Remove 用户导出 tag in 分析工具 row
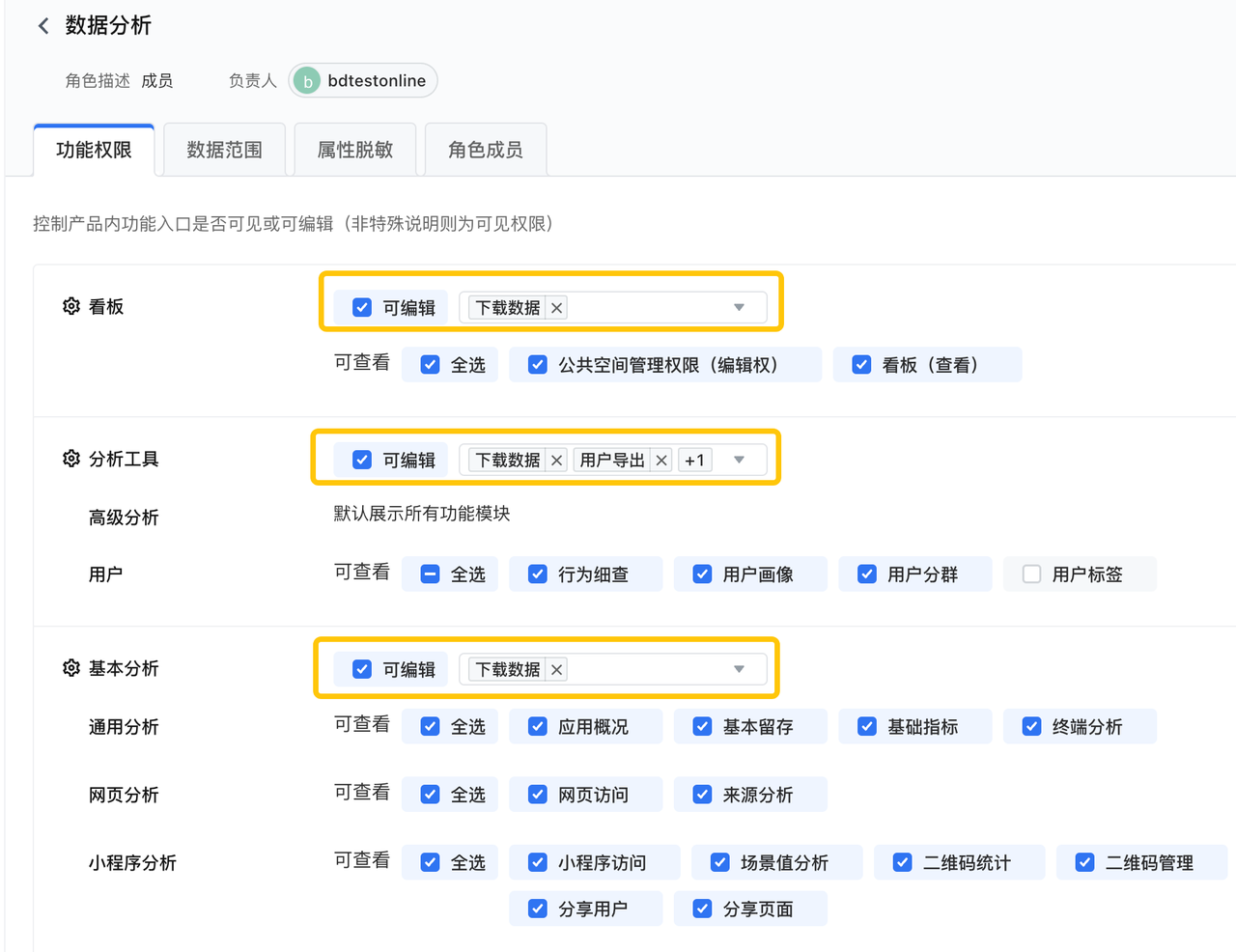Viewport: 1236px width, 952px height. pyautogui.click(x=661, y=461)
